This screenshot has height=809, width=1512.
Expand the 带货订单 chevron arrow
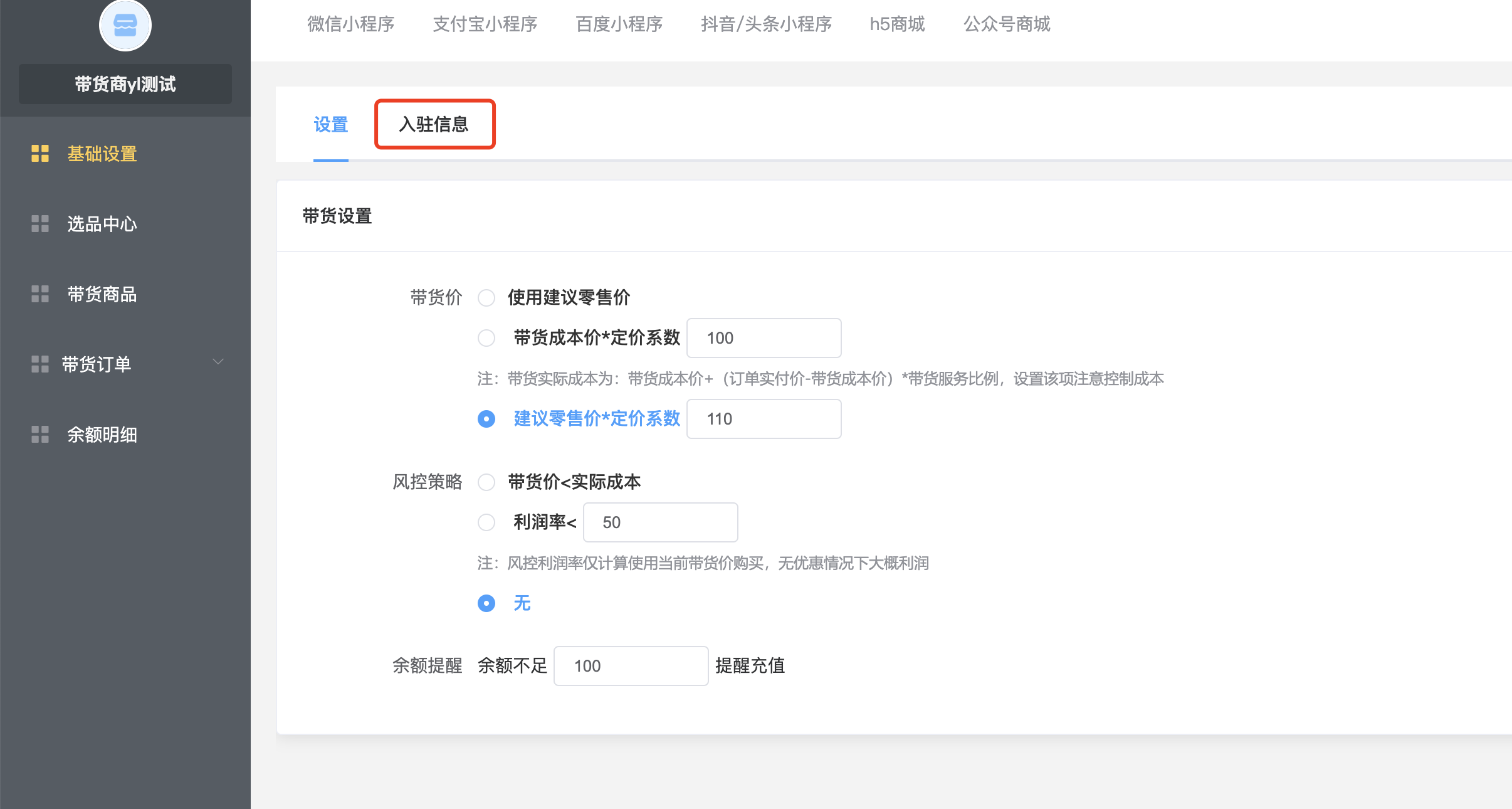point(218,362)
